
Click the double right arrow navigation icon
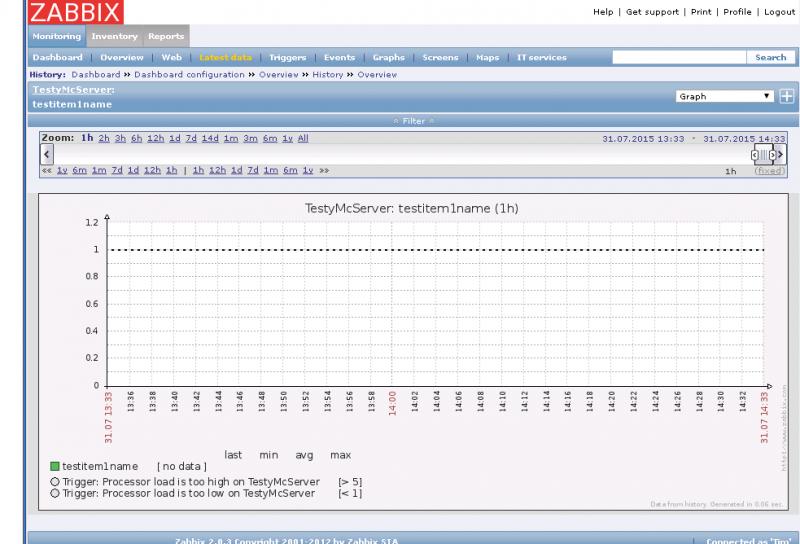point(324,171)
